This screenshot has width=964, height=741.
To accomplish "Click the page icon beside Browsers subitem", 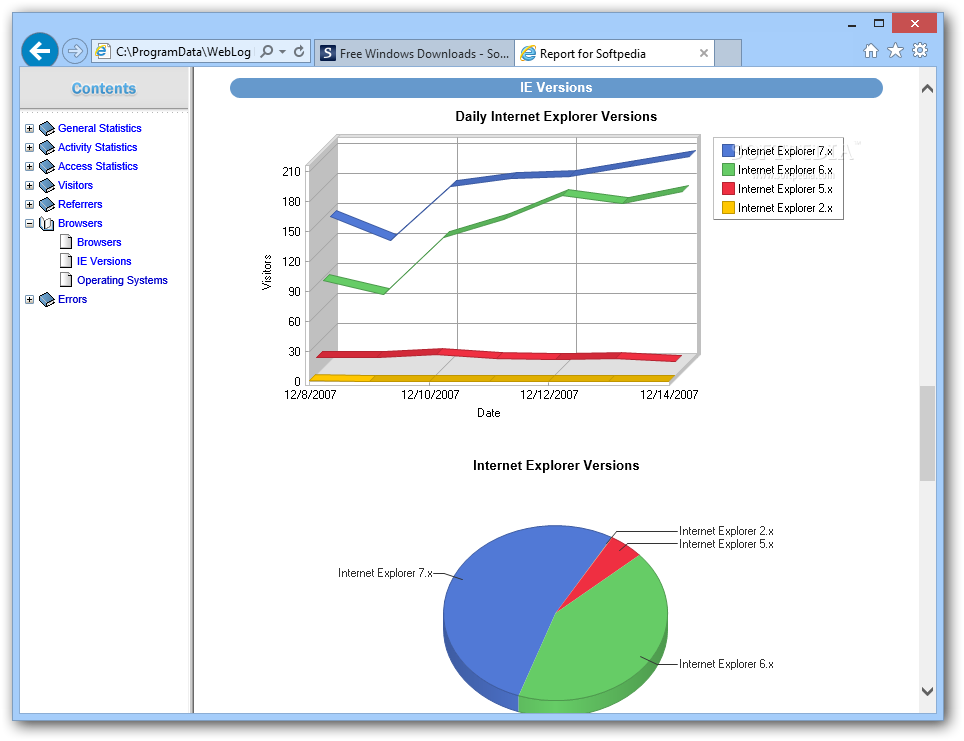I will pos(66,242).
